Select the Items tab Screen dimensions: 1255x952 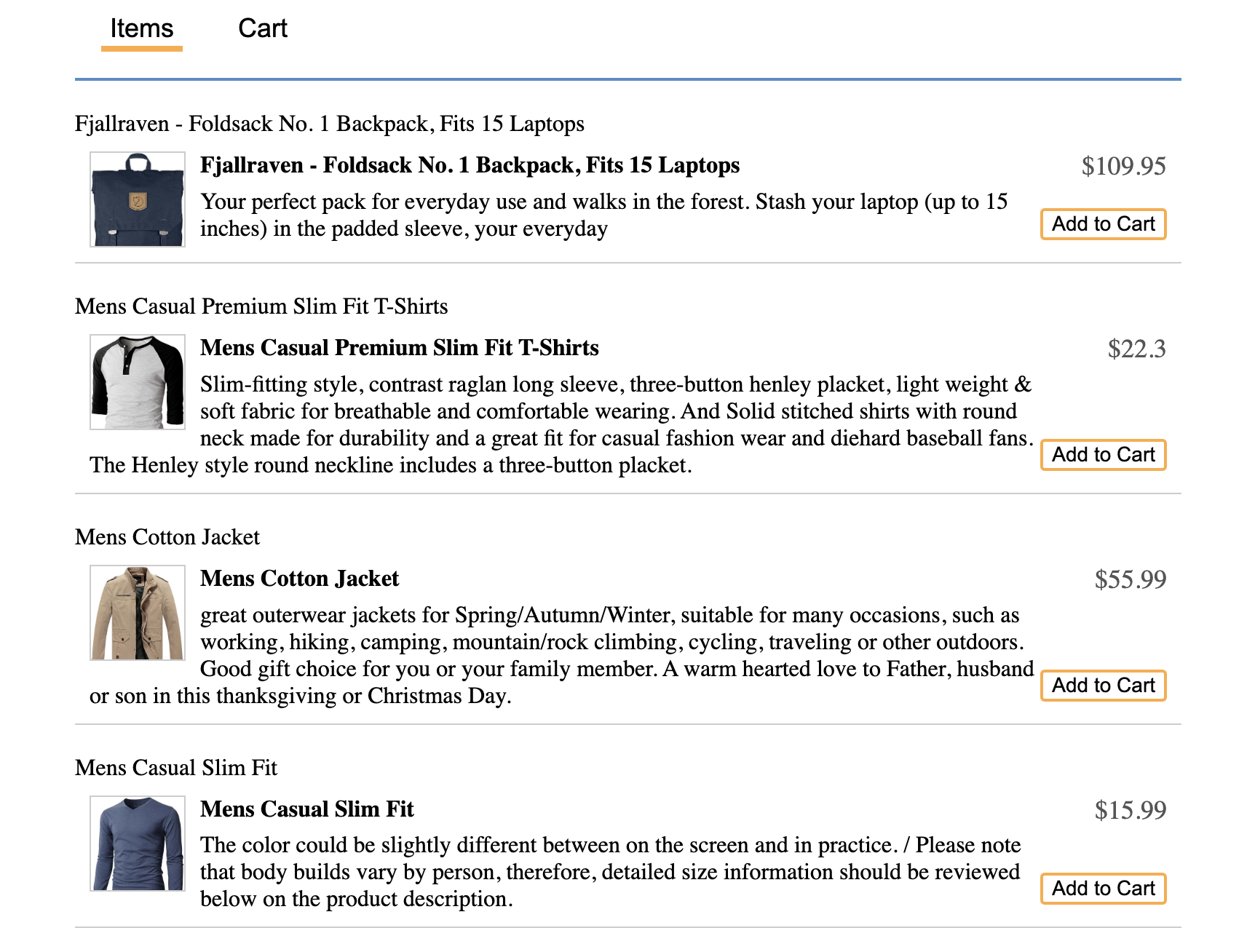point(142,28)
